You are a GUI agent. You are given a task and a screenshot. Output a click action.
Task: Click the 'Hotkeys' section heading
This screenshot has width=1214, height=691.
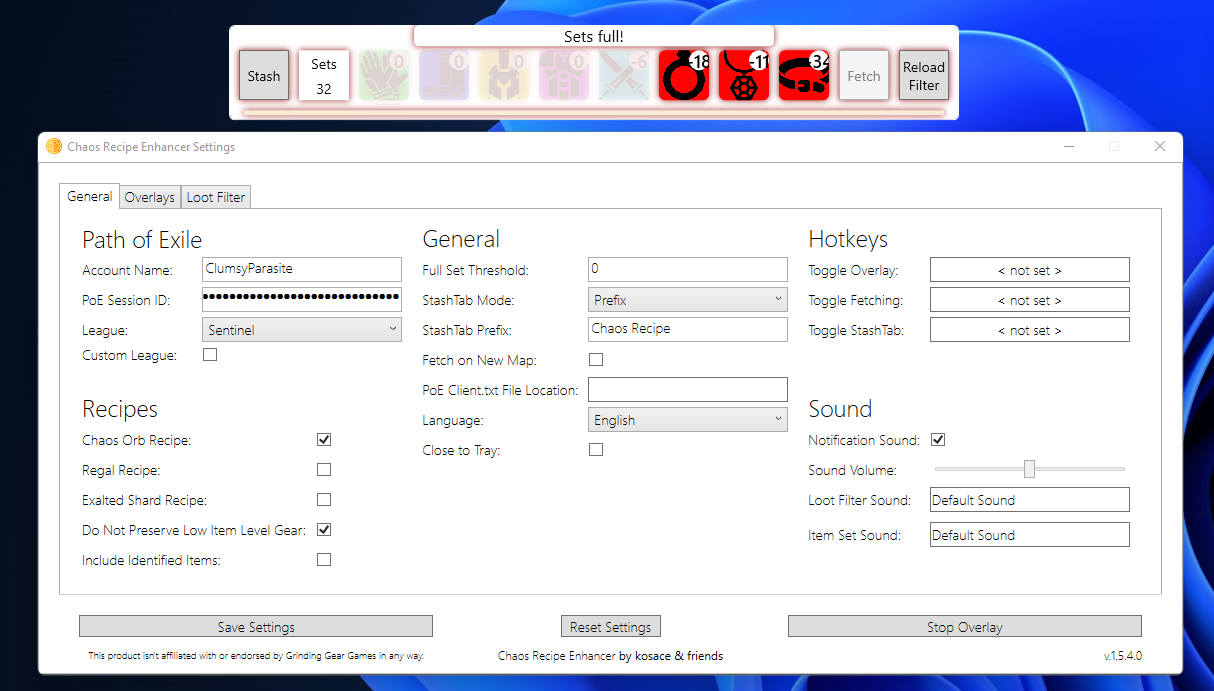pyautogui.click(x=848, y=240)
